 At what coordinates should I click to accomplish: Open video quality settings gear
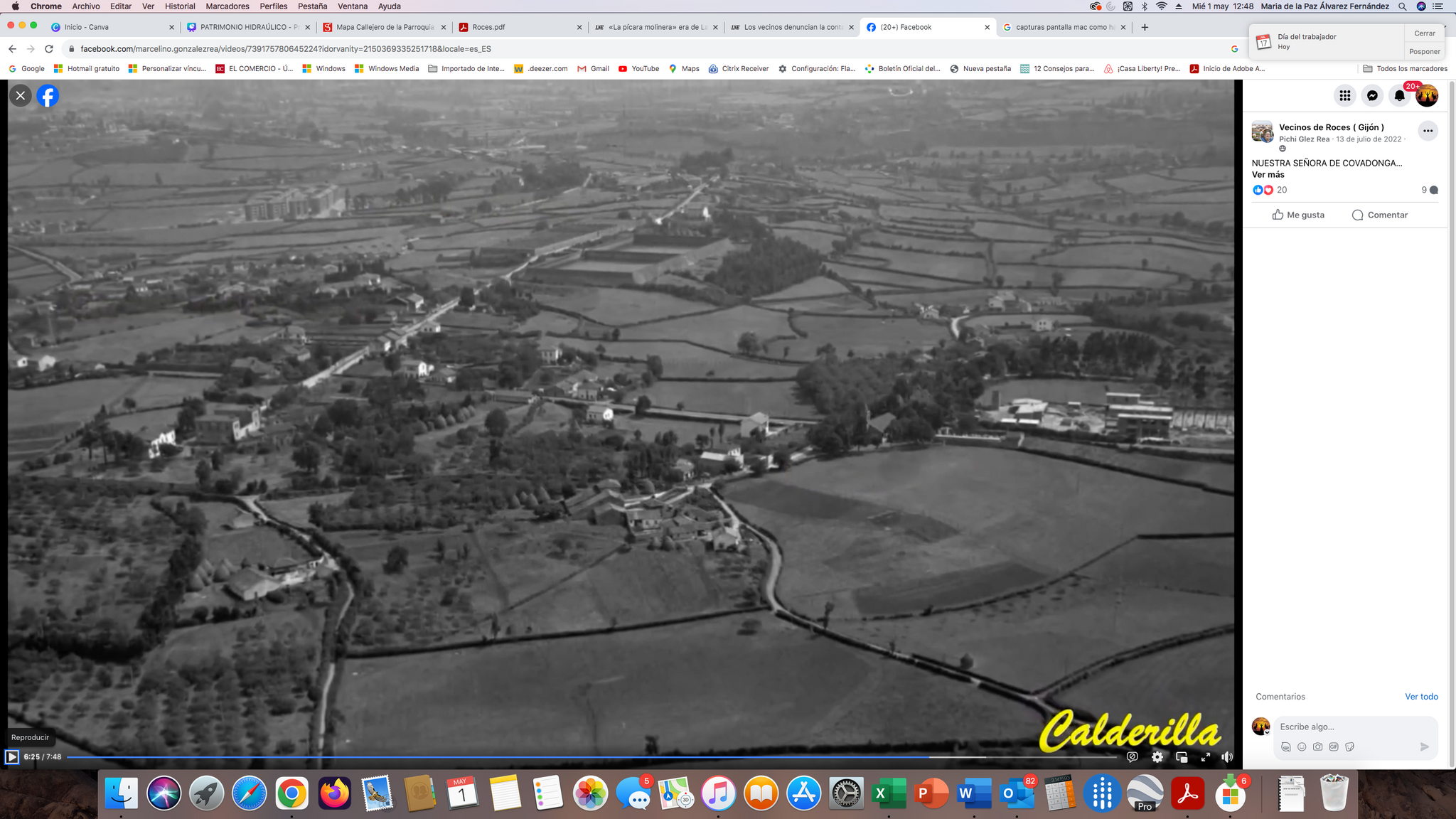click(x=1157, y=757)
